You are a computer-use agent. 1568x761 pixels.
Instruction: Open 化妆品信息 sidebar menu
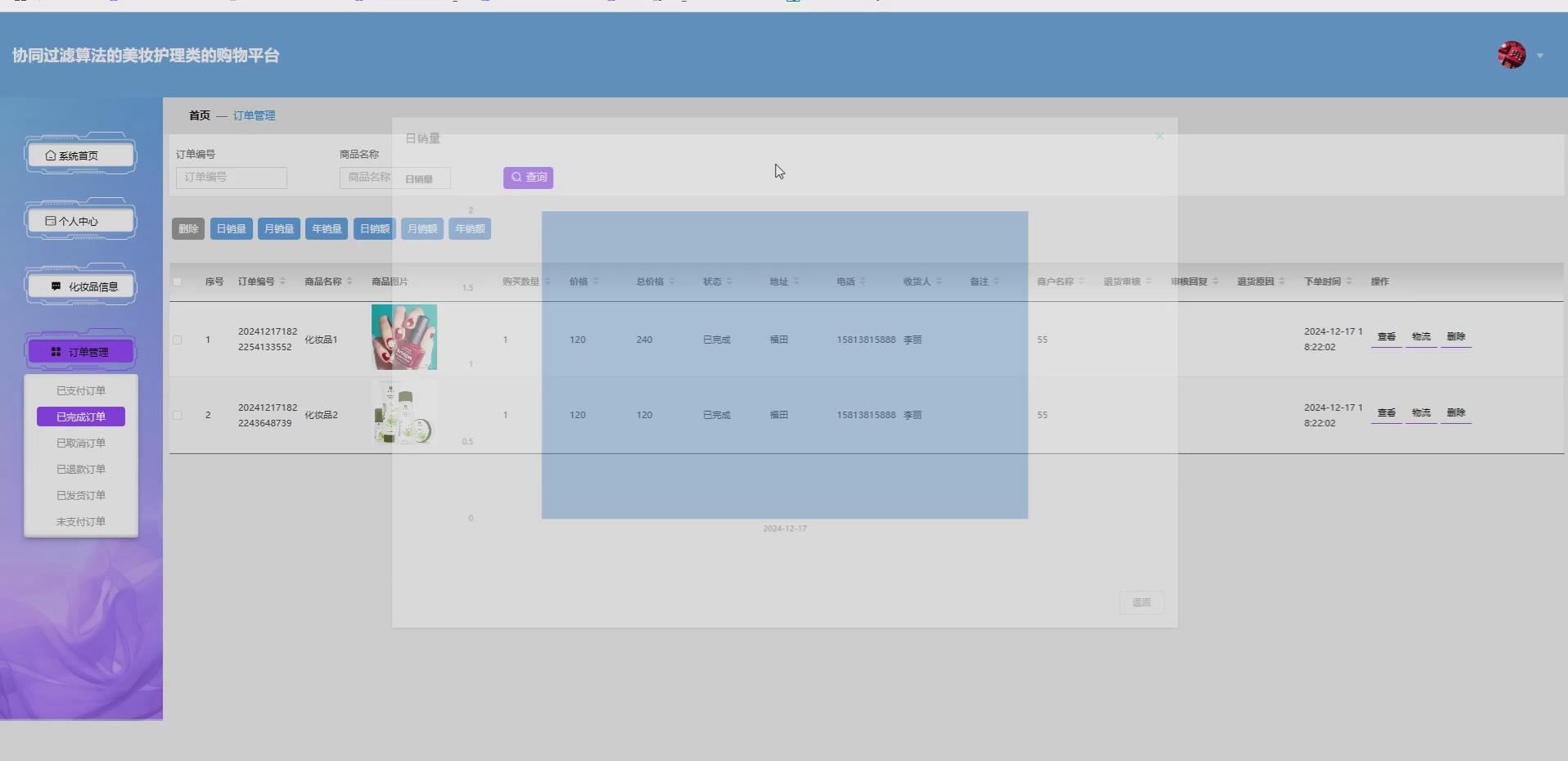pyautogui.click(x=80, y=286)
